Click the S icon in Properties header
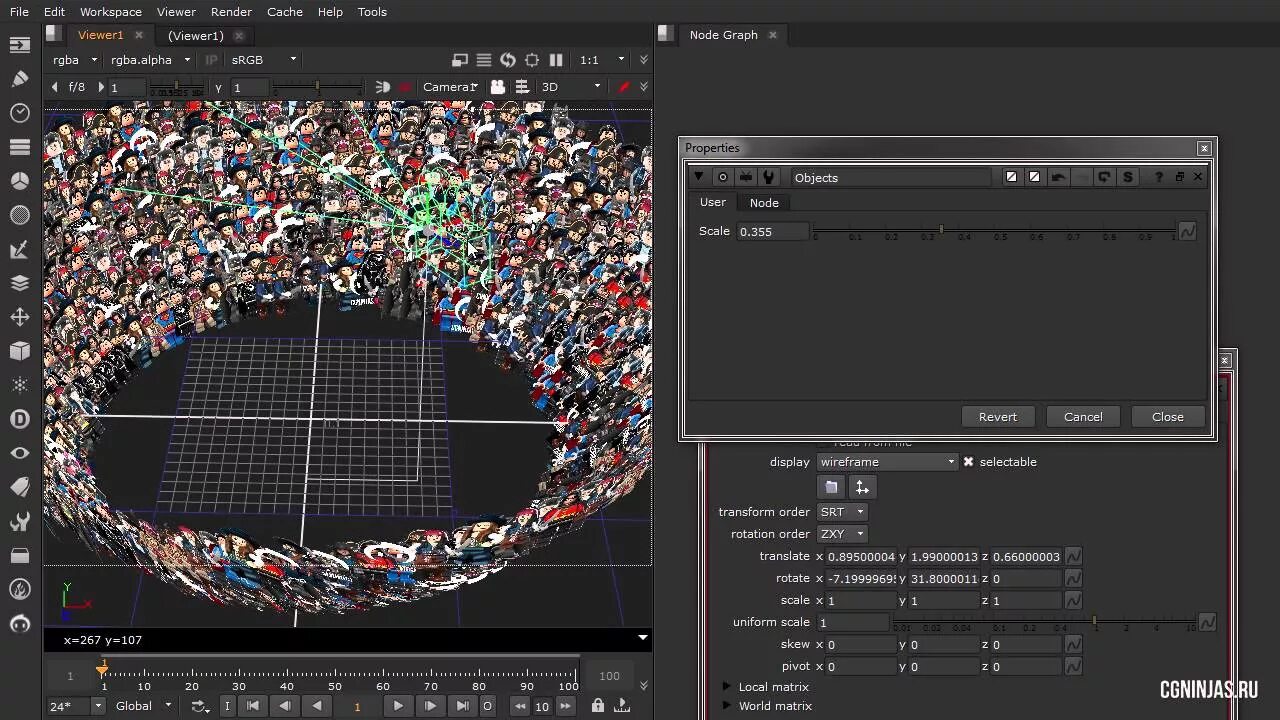 click(1128, 177)
